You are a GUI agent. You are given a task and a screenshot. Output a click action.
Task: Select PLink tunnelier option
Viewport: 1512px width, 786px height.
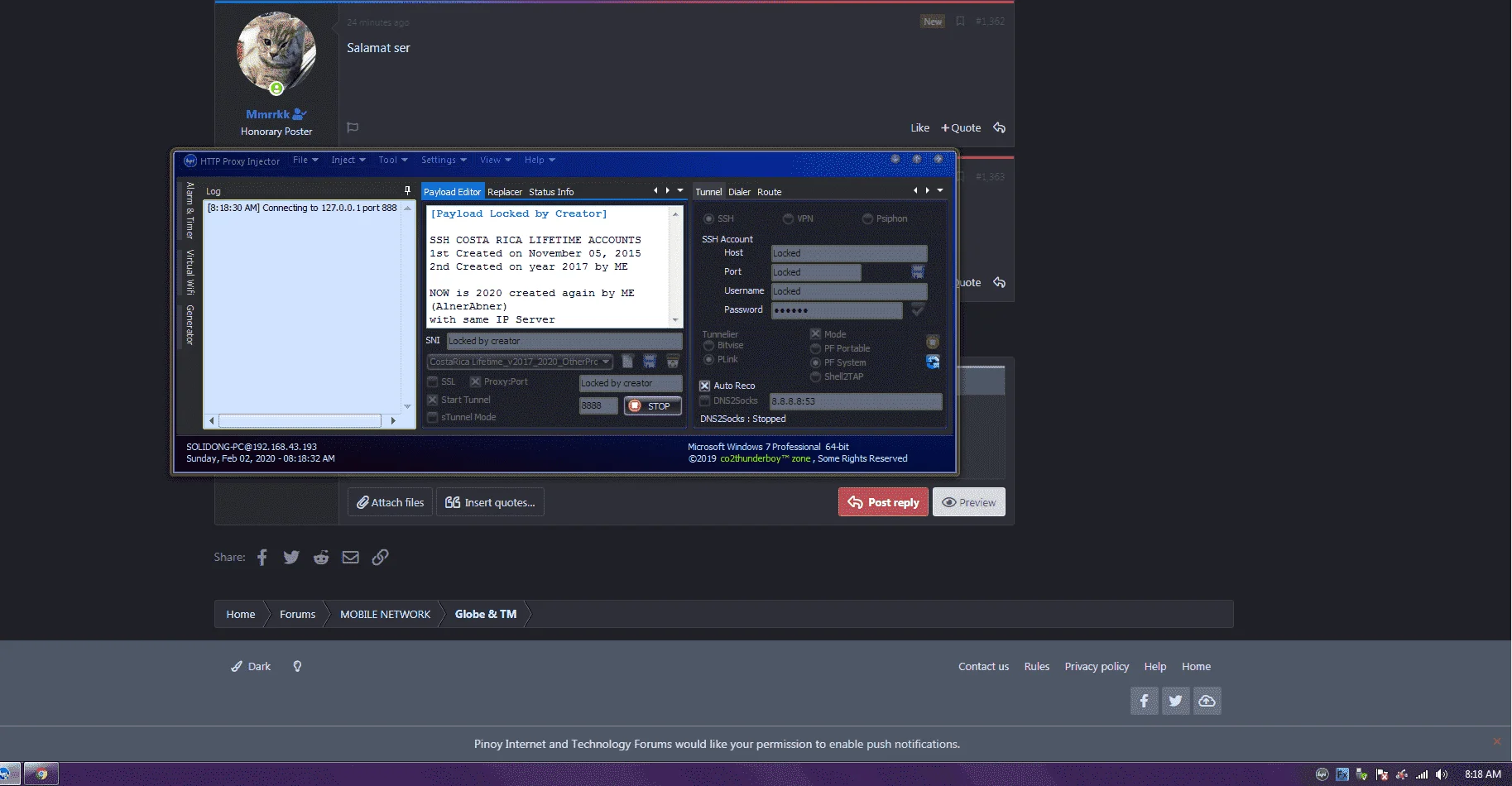708,359
